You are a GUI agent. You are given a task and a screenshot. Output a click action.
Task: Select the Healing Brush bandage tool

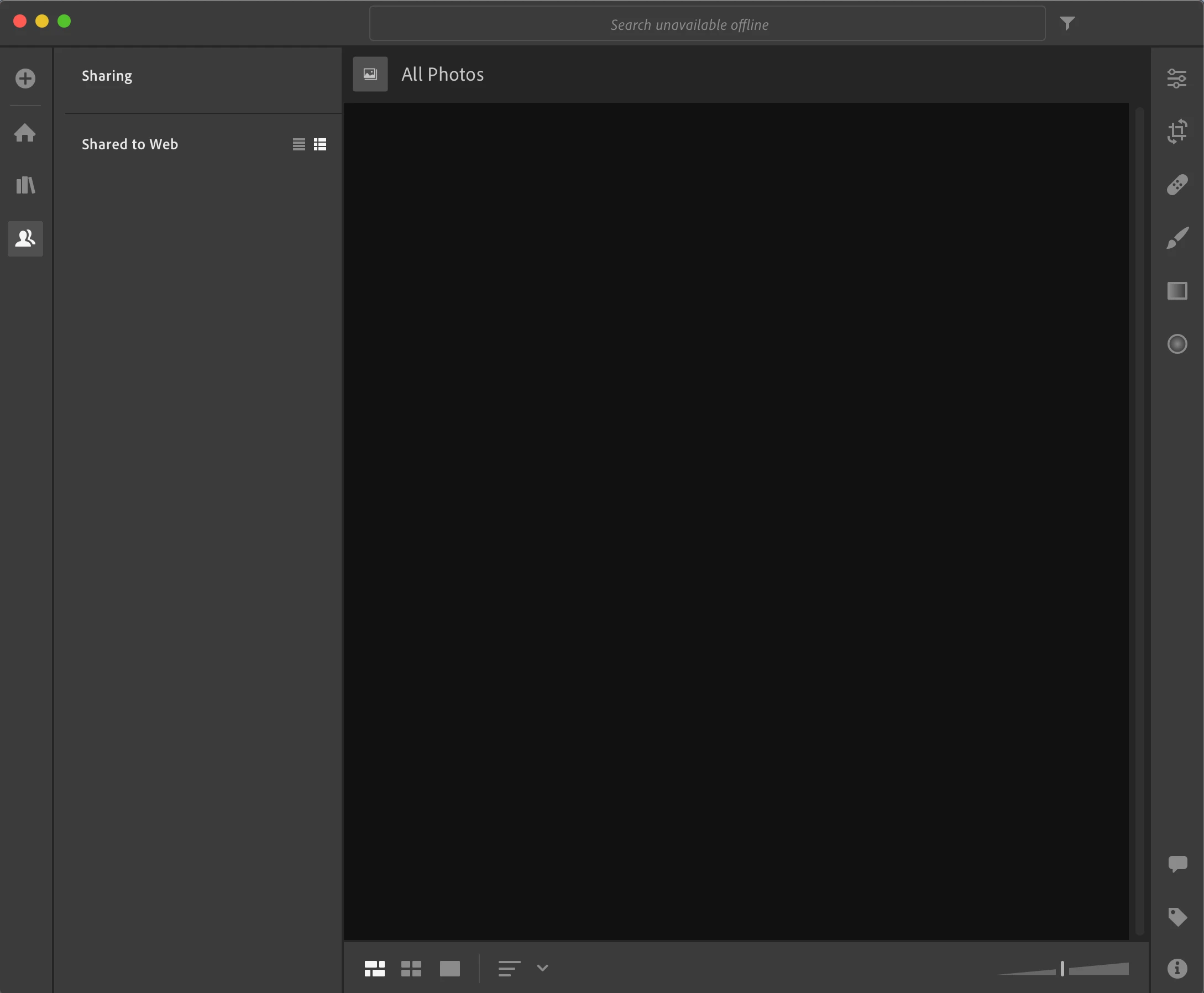coord(1176,185)
